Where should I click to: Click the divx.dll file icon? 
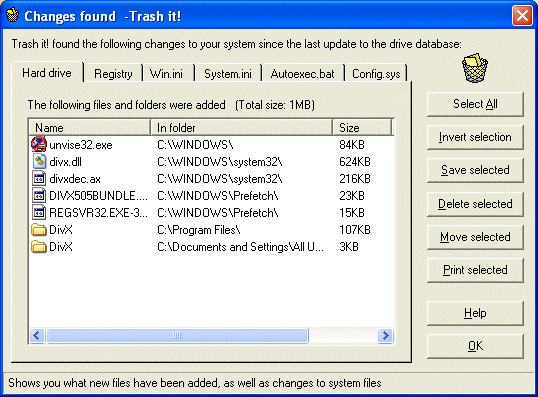(x=39, y=161)
